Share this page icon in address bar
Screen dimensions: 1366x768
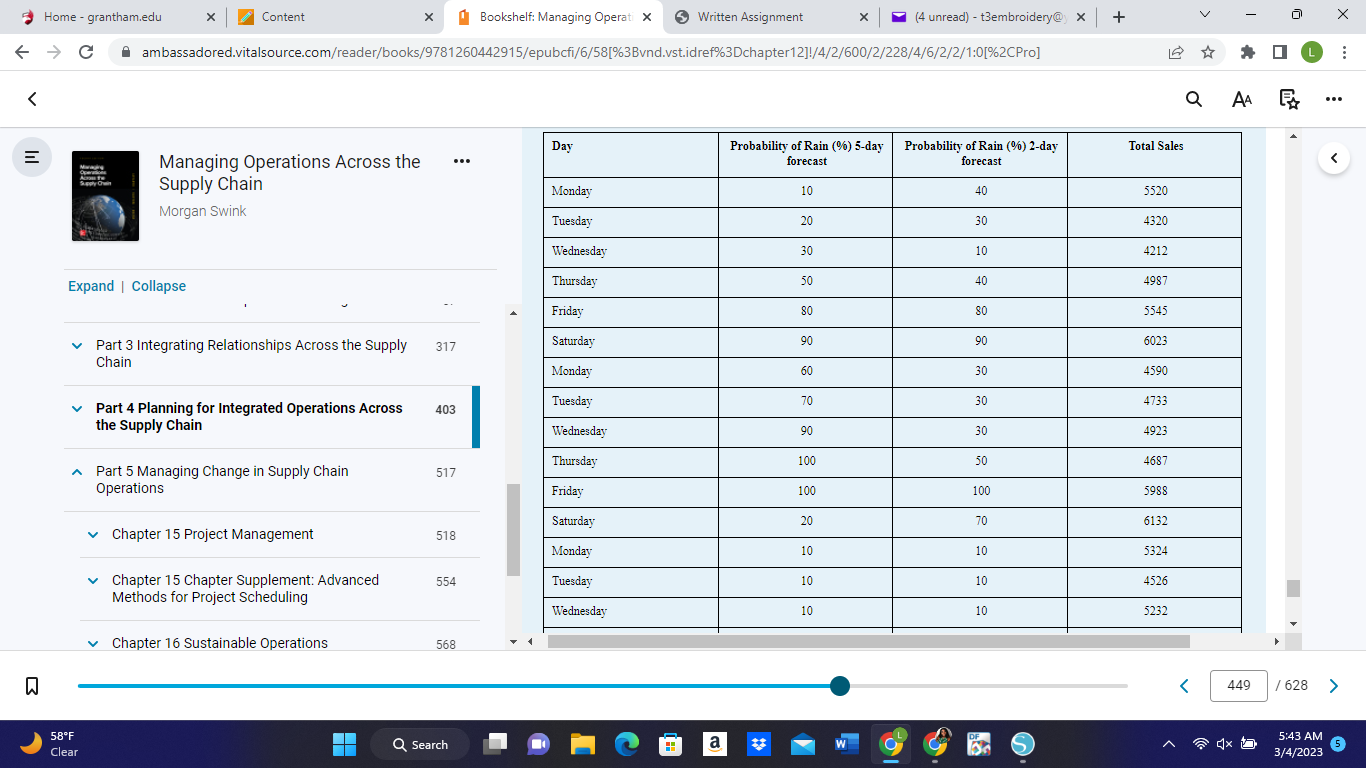coord(1177,52)
